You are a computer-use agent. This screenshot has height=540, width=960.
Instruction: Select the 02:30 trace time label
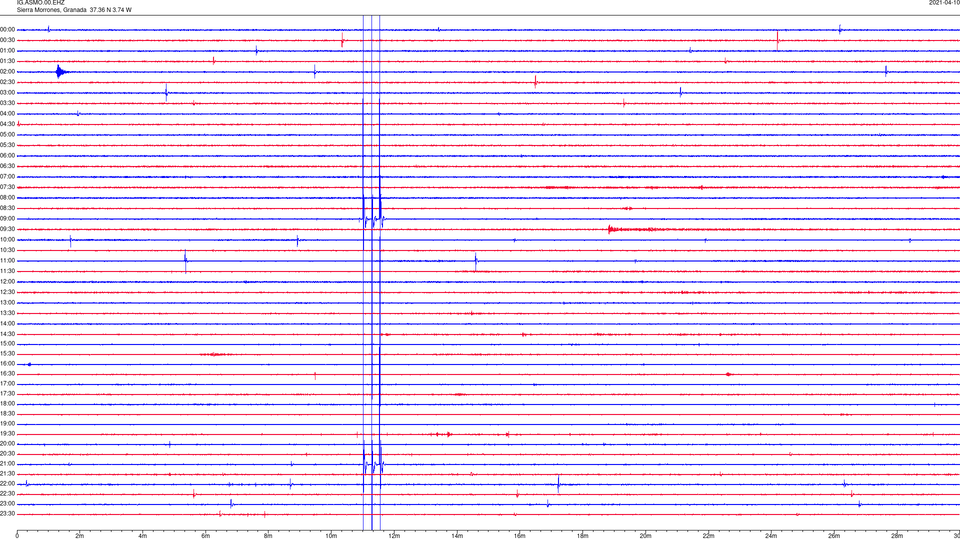pos(8,82)
